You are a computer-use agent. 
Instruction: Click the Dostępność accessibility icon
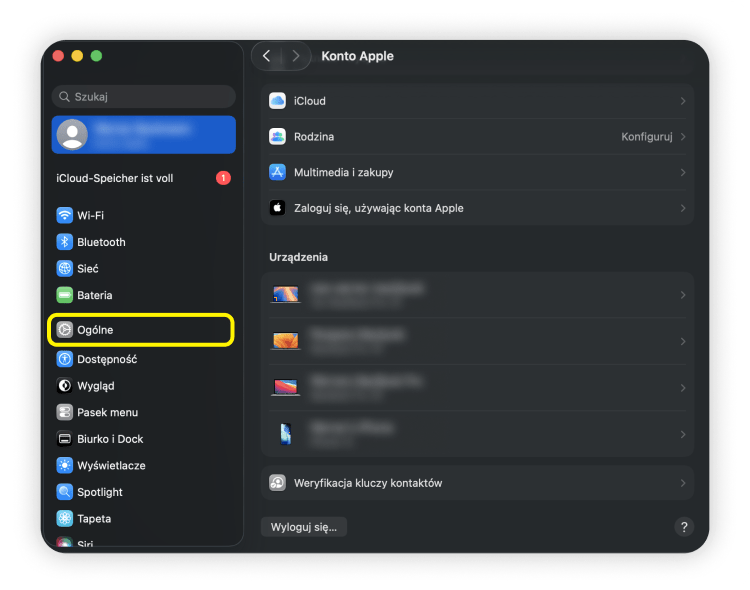(x=65, y=359)
